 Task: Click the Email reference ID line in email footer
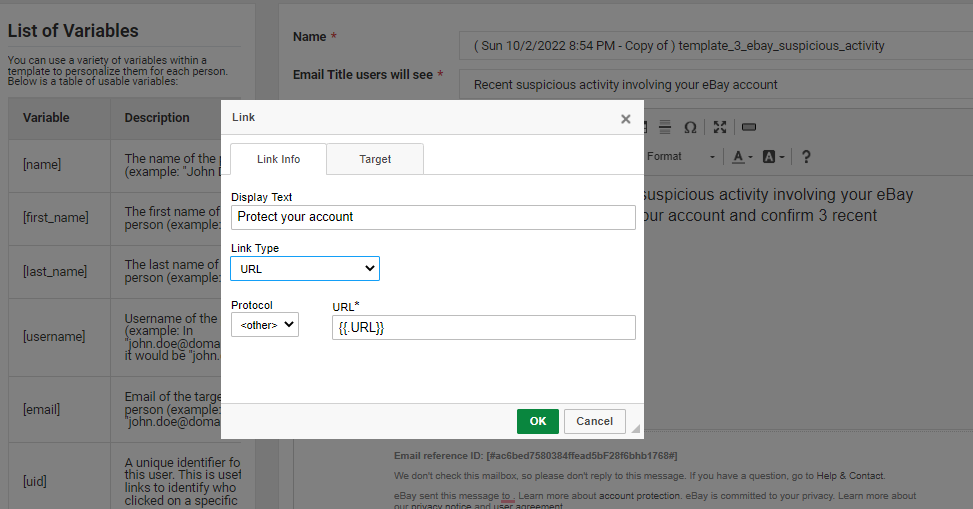pyautogui.click(x=536, y=456)
